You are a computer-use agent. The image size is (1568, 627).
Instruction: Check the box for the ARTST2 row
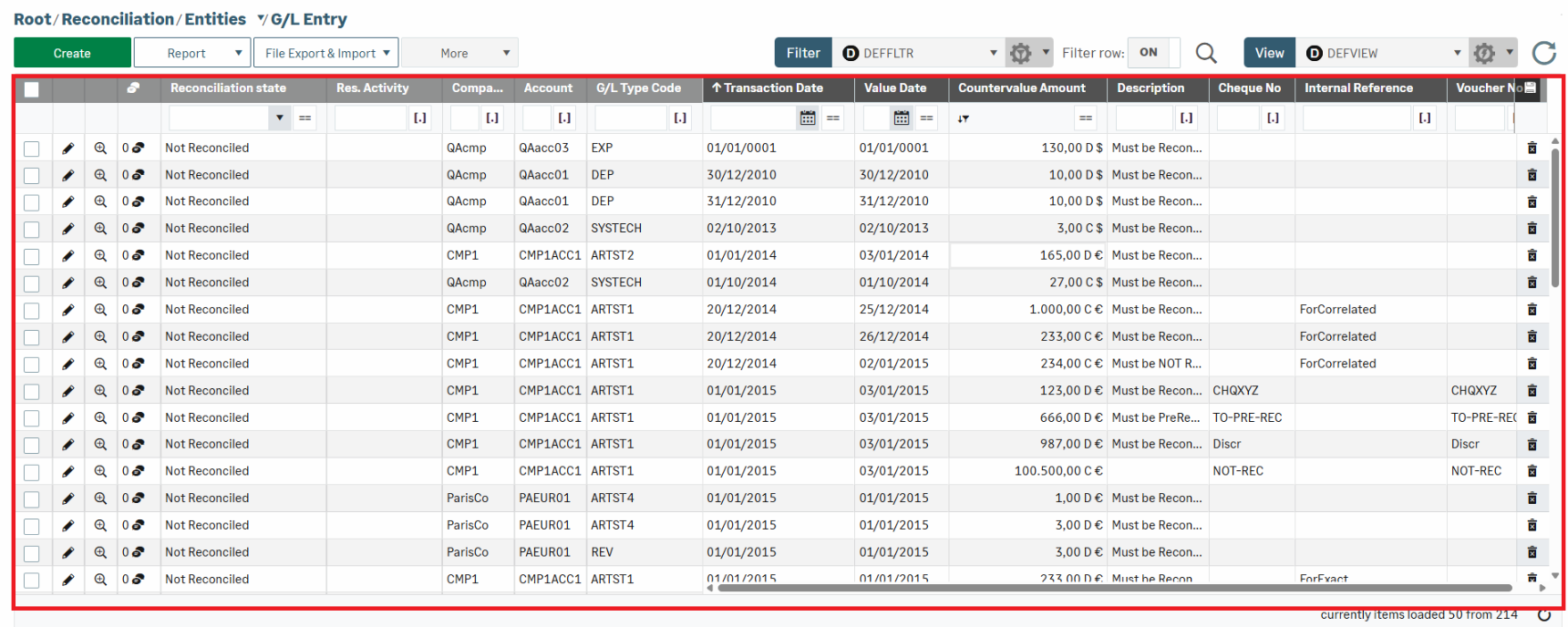[32, 256]
